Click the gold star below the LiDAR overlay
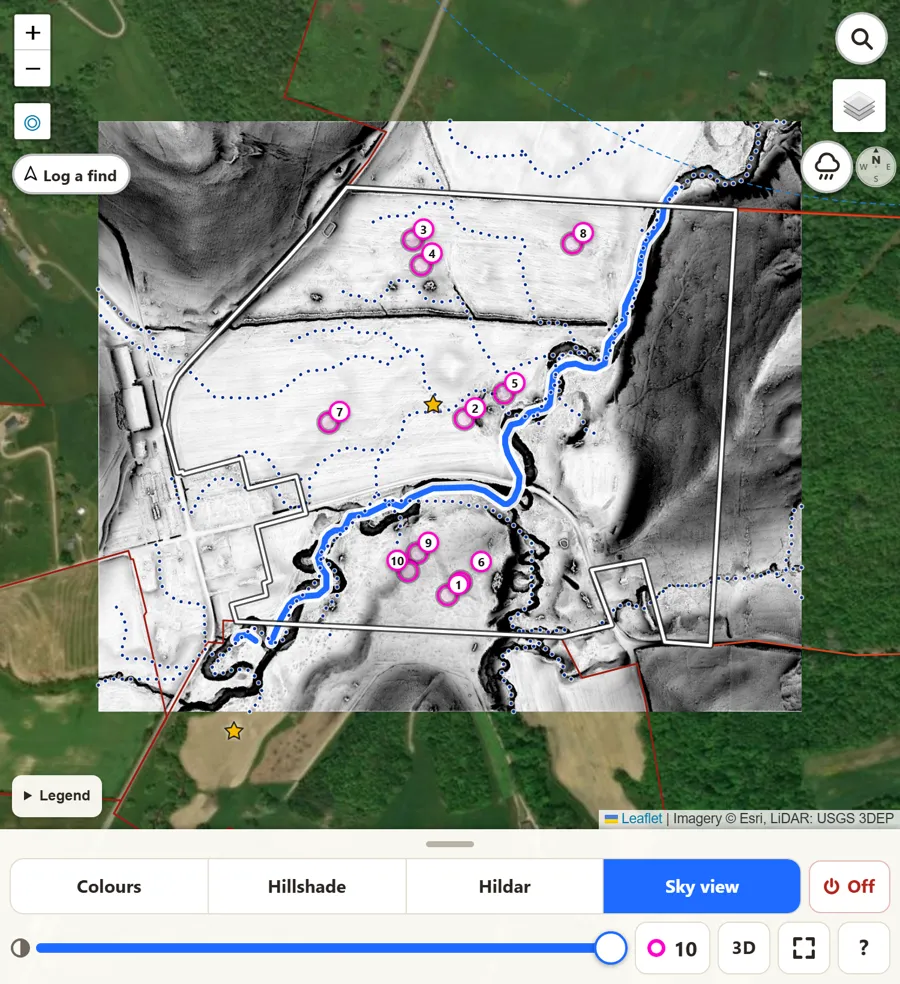900x984 pixels. (x=234, y=730)
